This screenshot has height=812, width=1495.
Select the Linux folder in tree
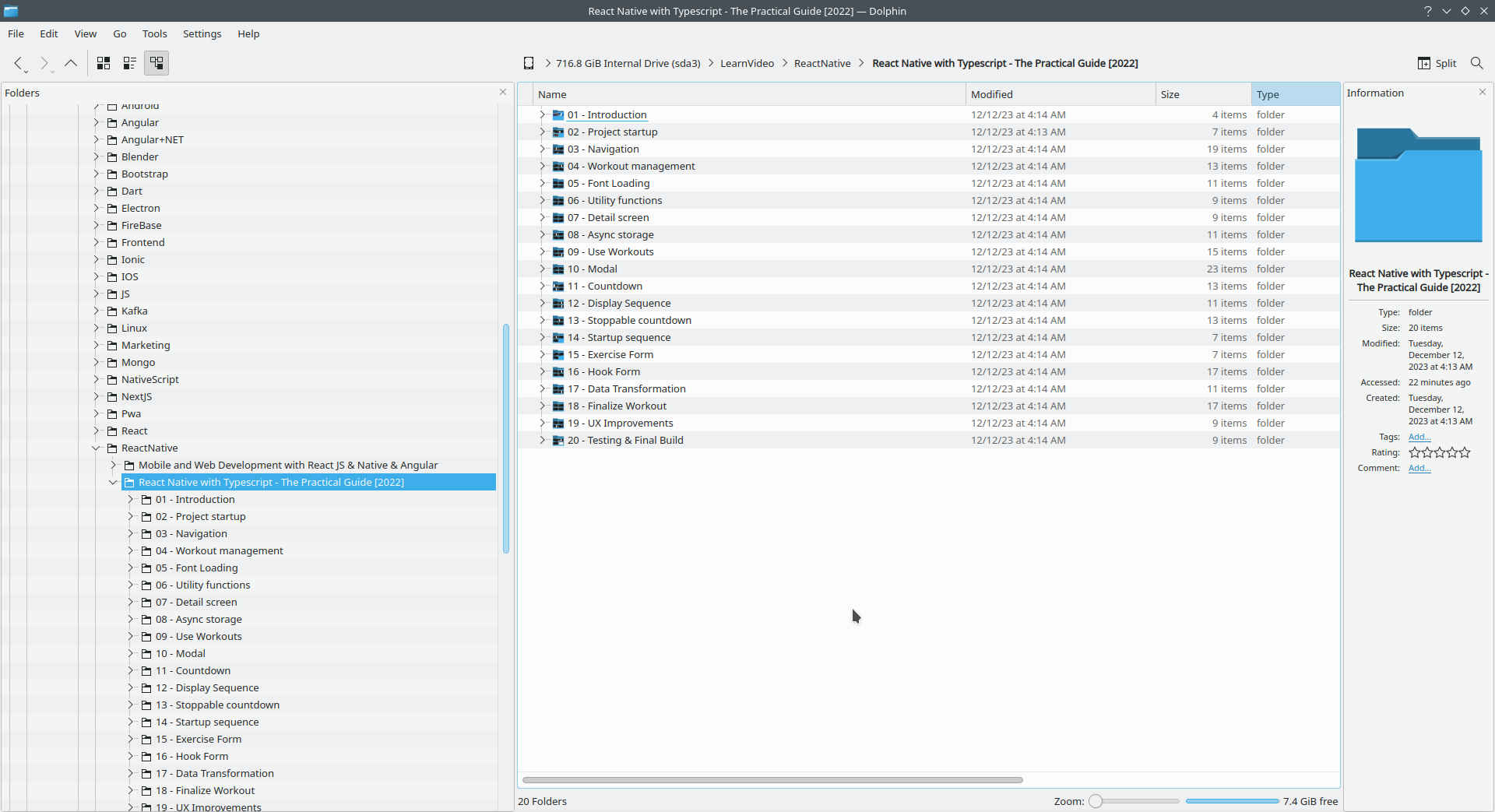pyautogui.click(x=134, y=328)
